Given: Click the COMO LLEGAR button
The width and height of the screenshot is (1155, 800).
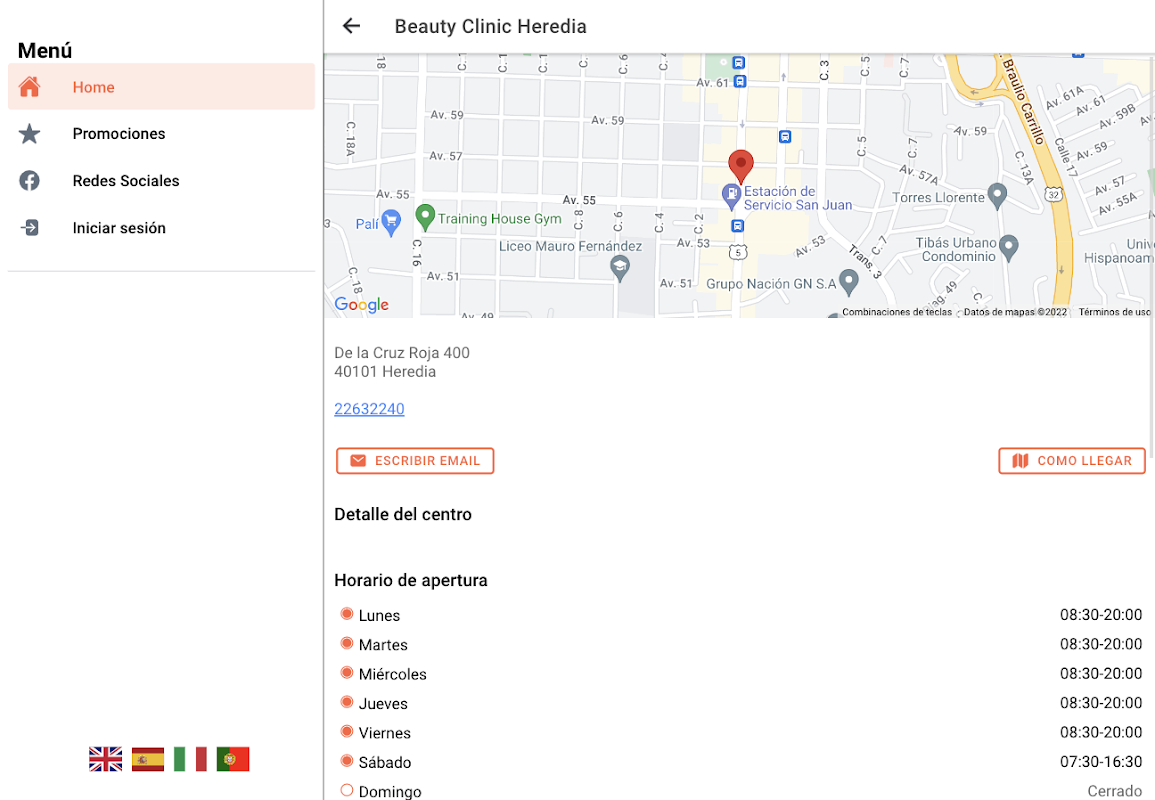Looking at the screenshot, I should pos(1072,460).
